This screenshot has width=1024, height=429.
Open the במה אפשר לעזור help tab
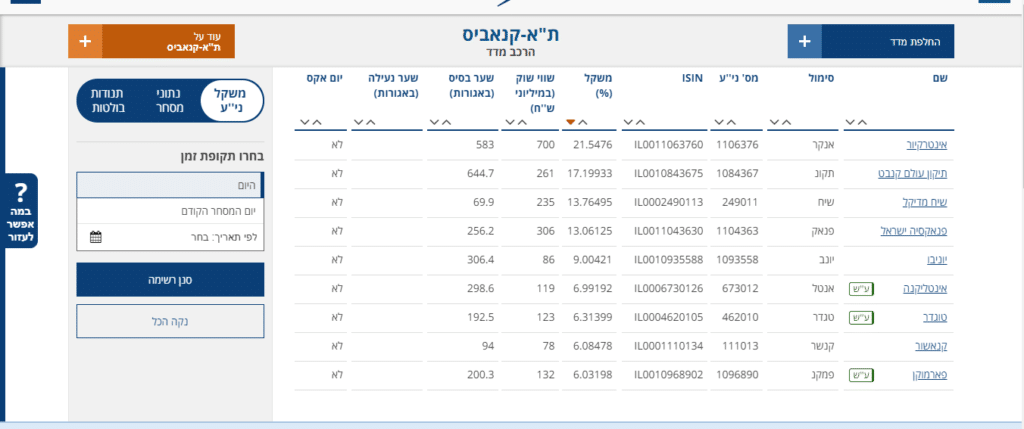tap(21, 210)
